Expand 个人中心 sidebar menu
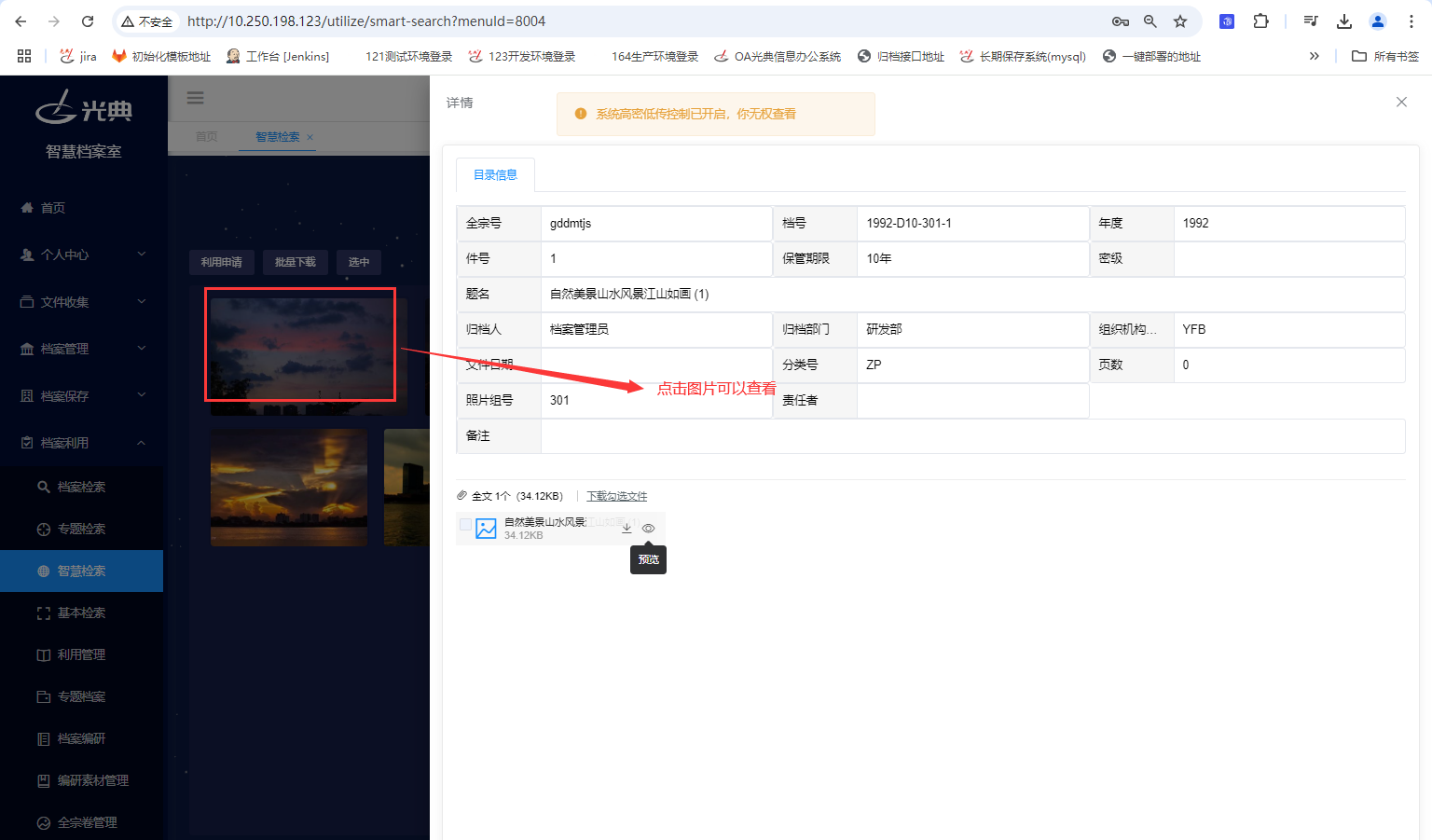 click(82, 255)
